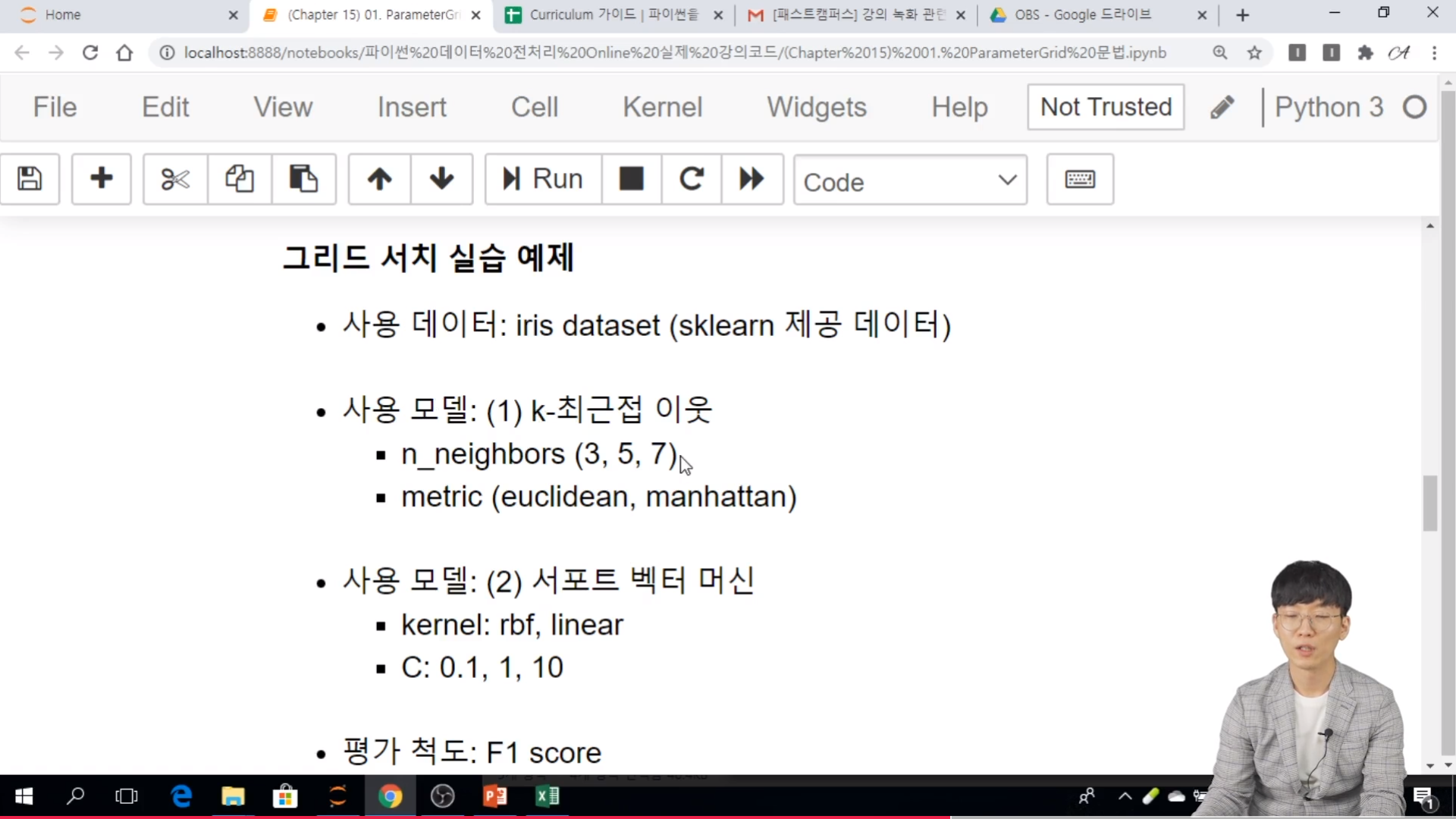Image resolution: width=1456 pixels, height=819 pixels.
Task: Save notebook with floppy disk icon
Action: point(30,180)
